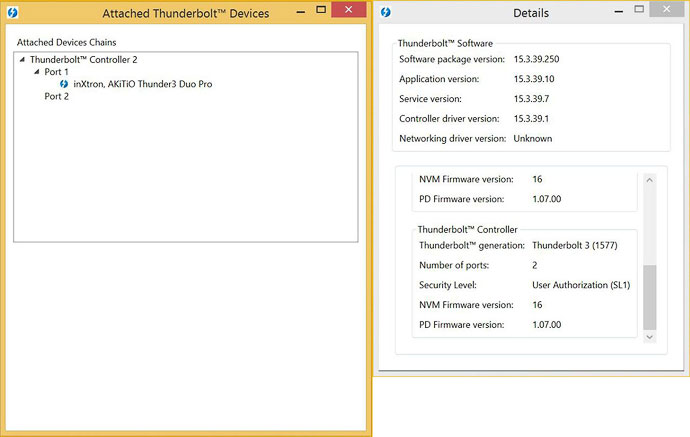690x437 pixels.
Task: Close the Attached Thunderbolt Devices window
Action: coord(348,10)
